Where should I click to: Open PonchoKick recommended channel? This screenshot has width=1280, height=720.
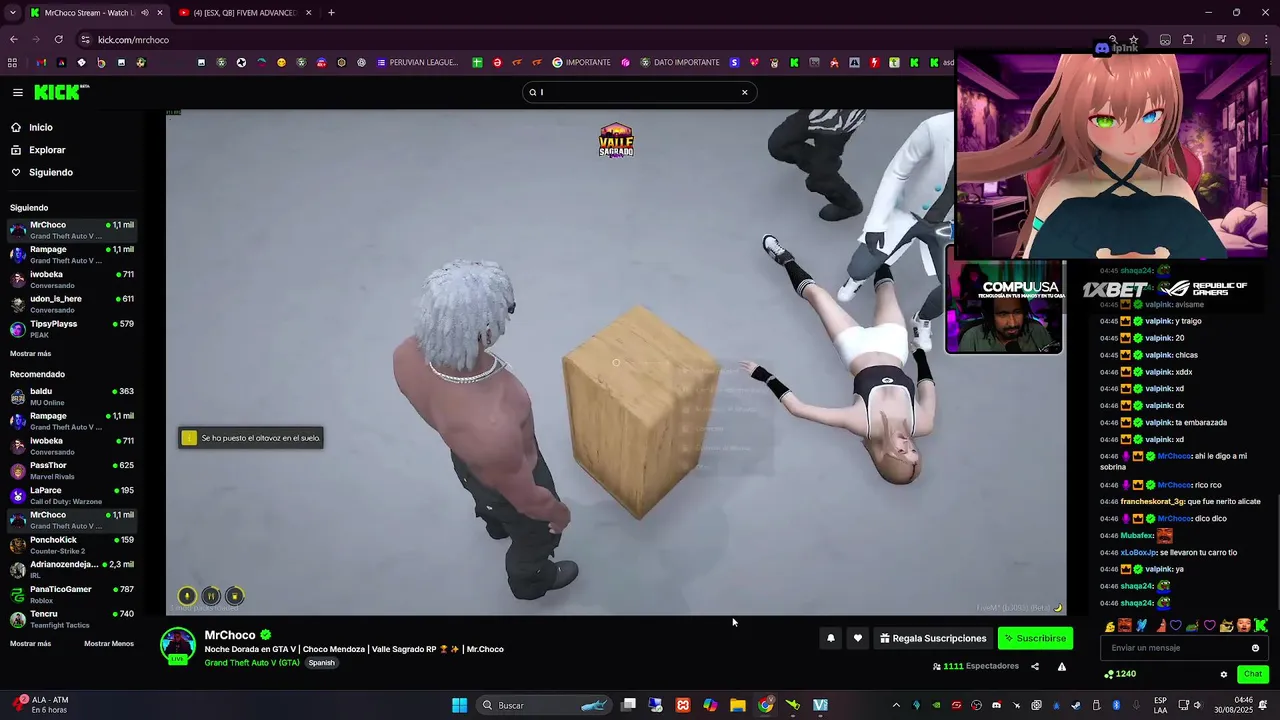pyautogui.click(x=72, y=545)
